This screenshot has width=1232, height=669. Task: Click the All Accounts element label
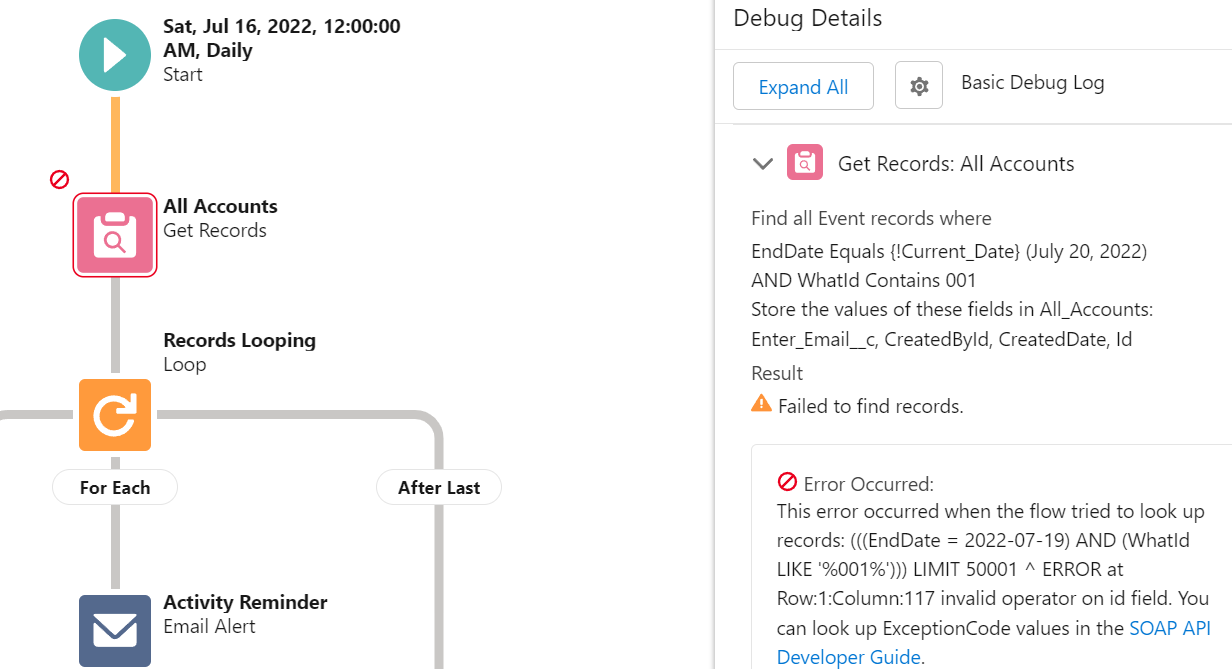(x=220, y=206)
